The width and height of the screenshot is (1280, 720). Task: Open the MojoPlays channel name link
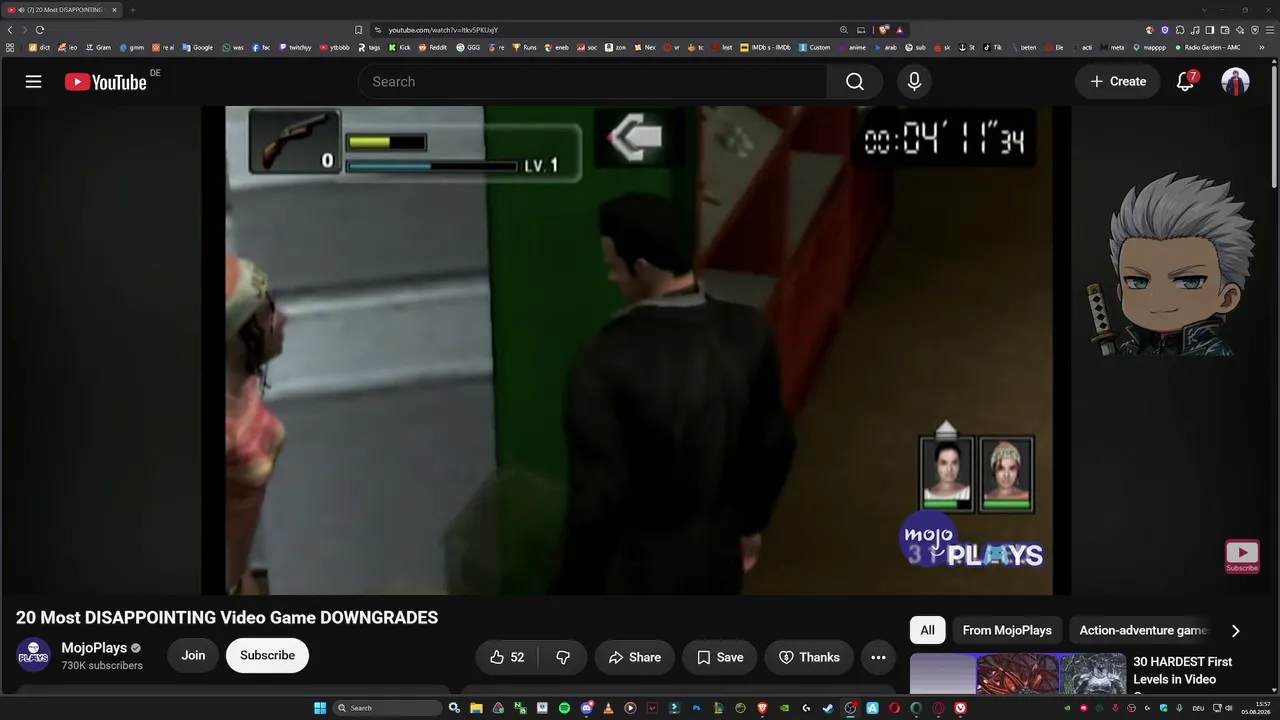[94, 648]
